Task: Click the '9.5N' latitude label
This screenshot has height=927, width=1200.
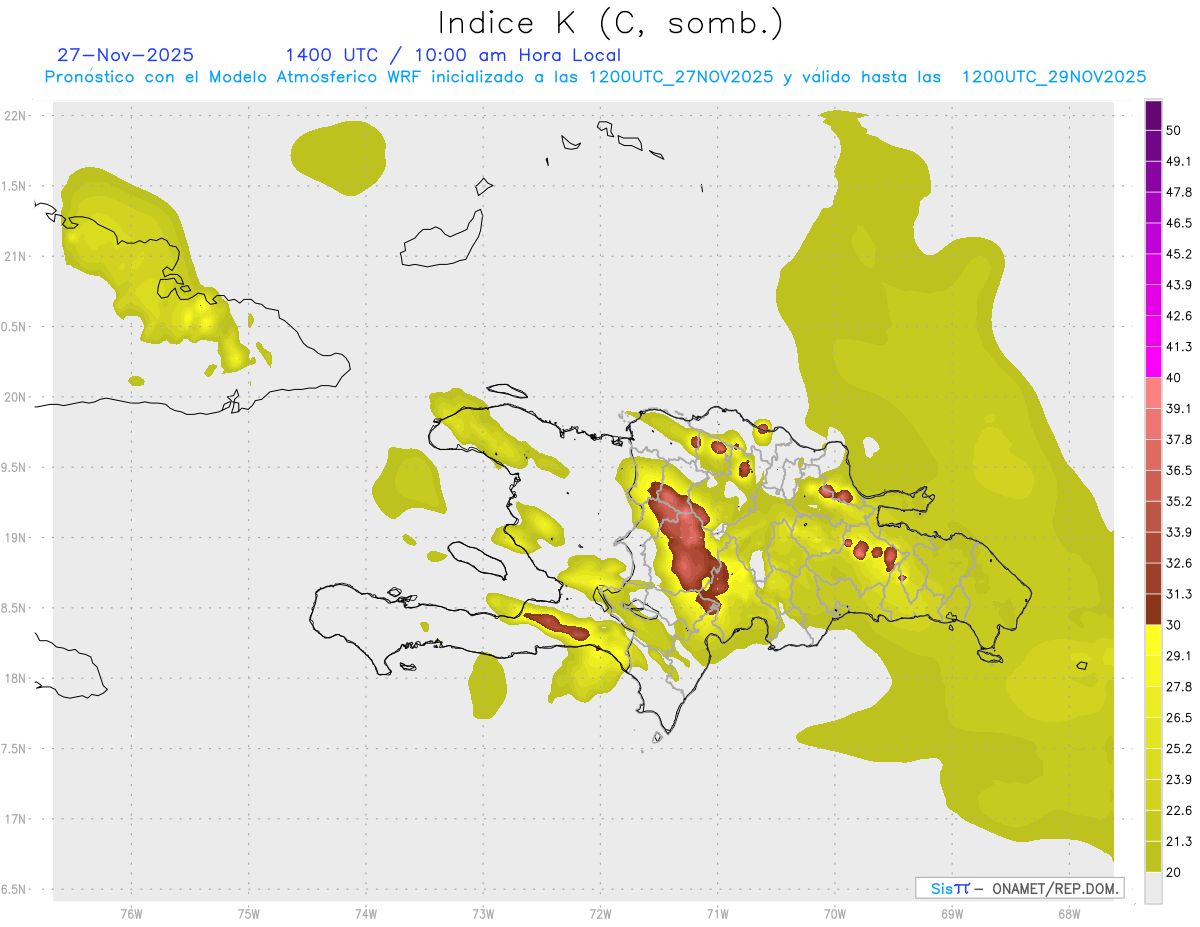Action: 15,467
